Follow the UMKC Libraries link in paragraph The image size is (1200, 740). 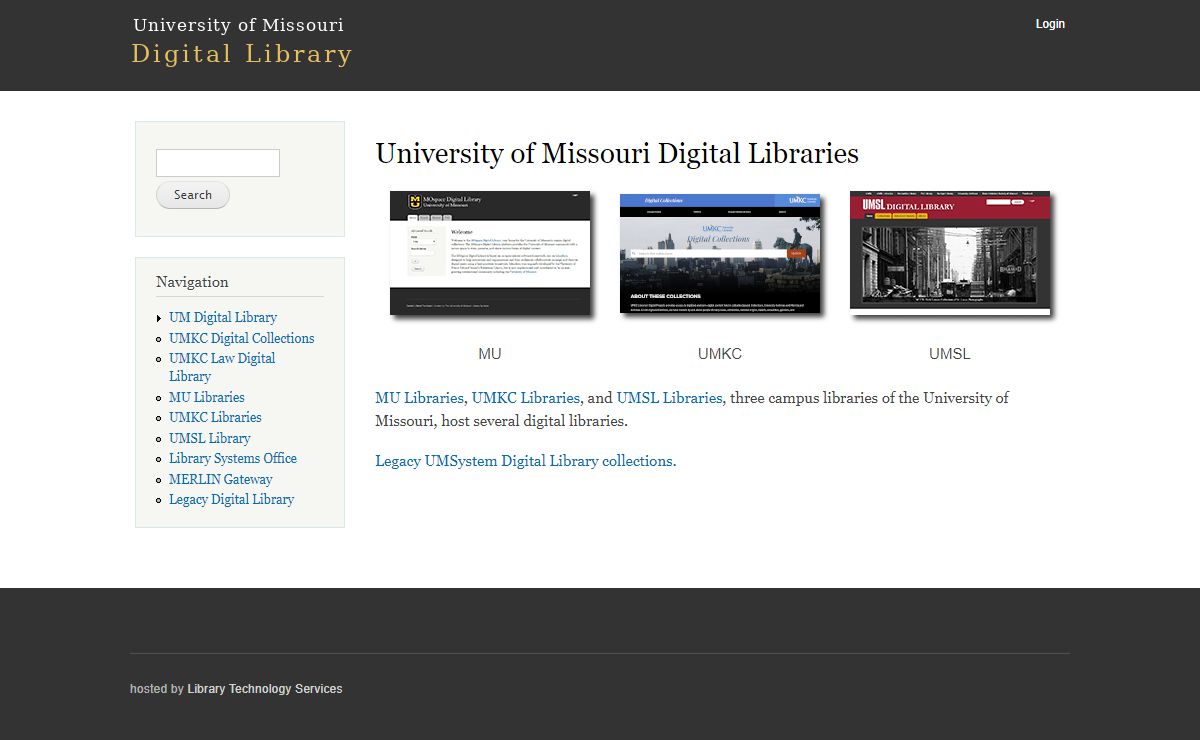click(526, 398)
